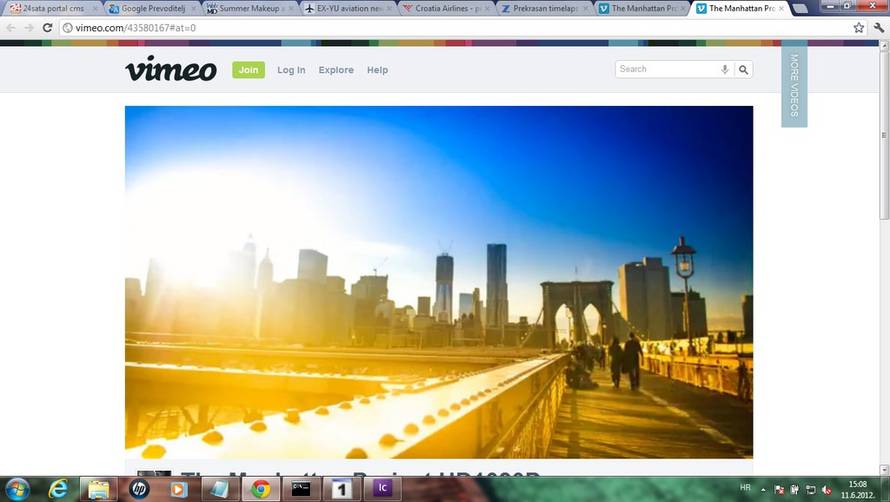Close the Croatia Airlines tab

[487, 9]
